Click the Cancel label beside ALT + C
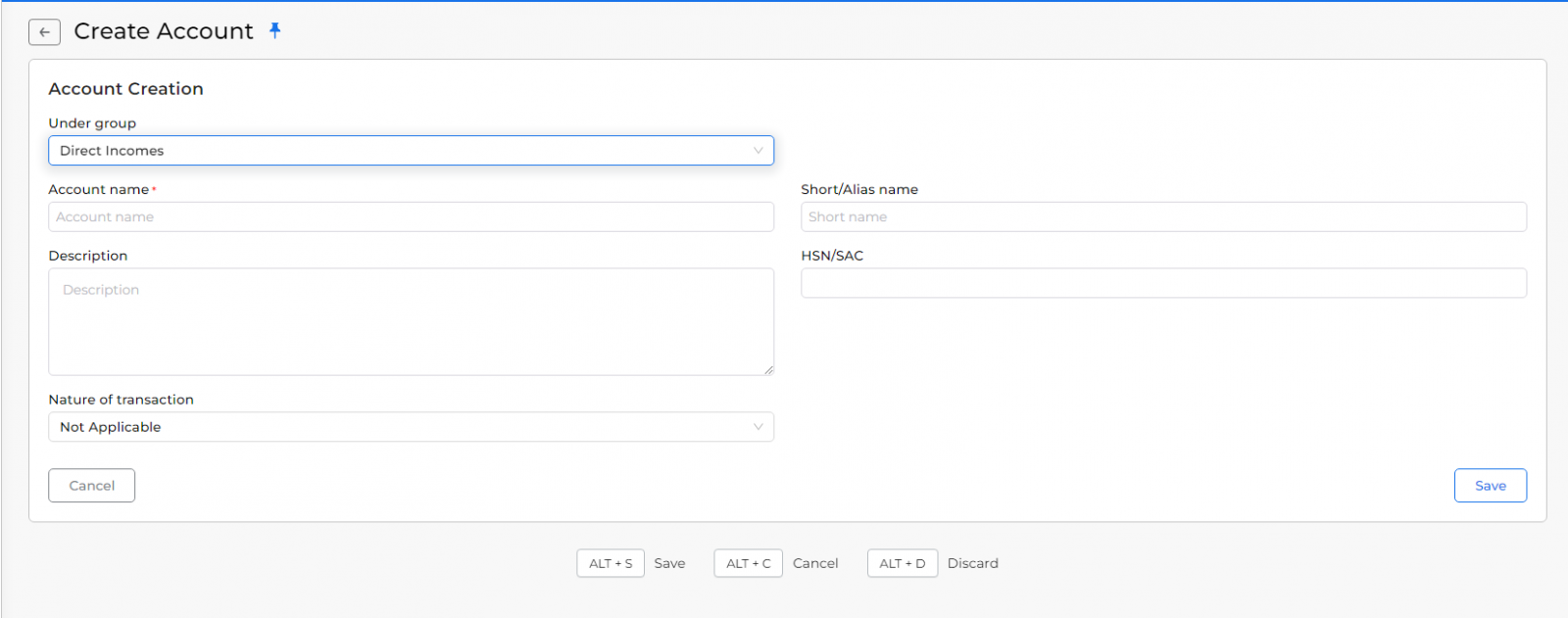1568x618 pixels. click(x=815, y=564)
